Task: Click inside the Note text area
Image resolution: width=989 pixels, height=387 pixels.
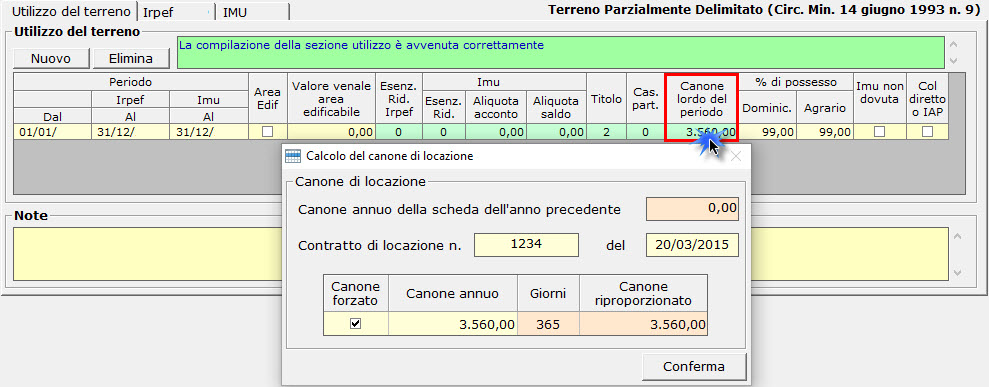Action: (481, 253)
